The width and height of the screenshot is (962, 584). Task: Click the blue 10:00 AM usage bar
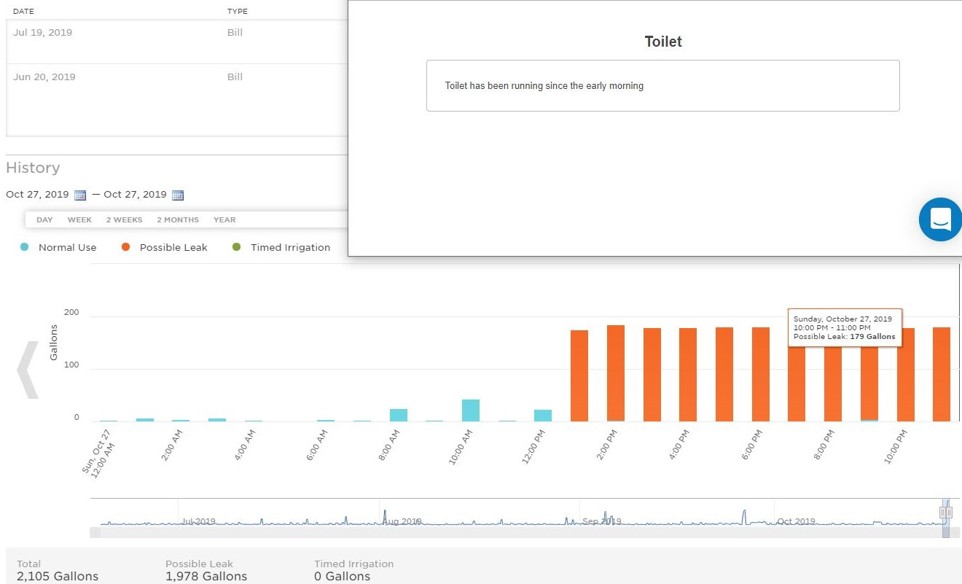click(x=470, y=410)
